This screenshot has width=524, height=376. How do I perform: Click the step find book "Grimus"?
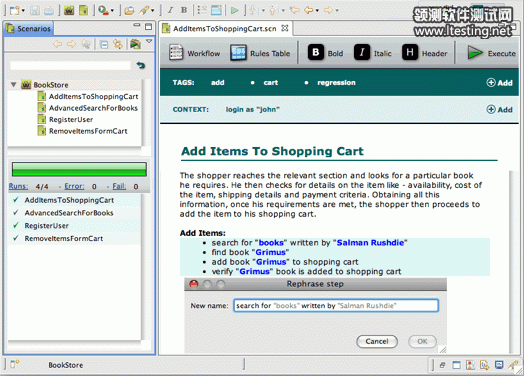(x=250, y=252)
